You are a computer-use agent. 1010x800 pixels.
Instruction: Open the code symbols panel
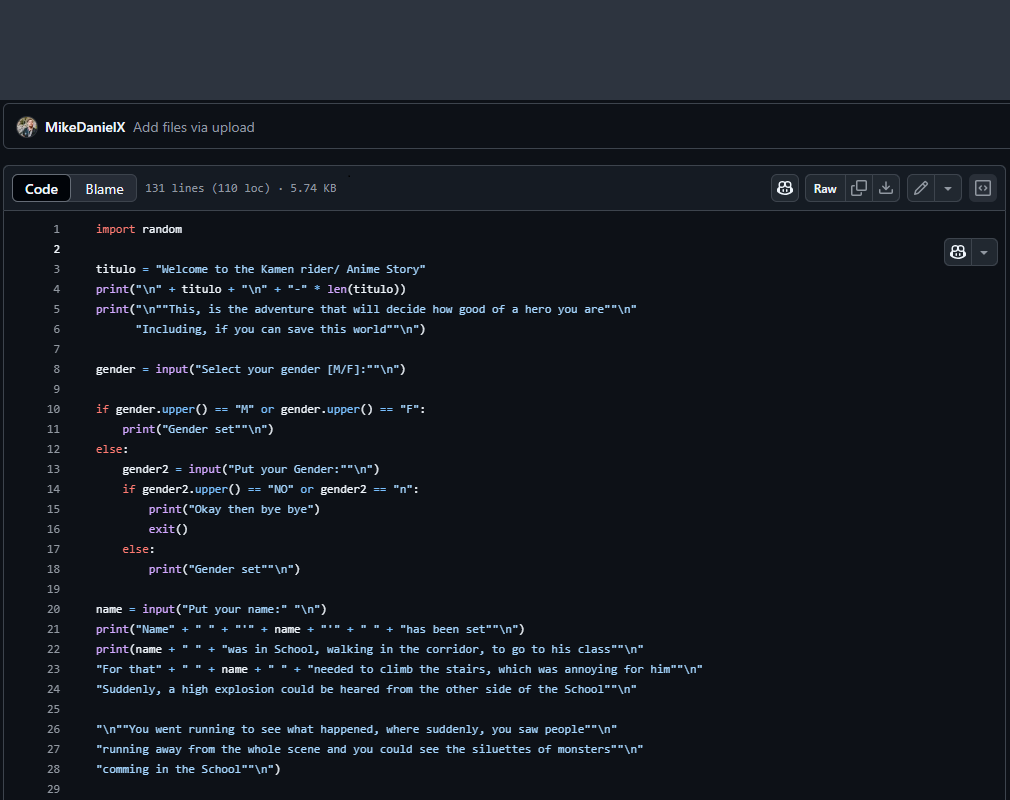pyautogui.click(x=982, y=188)
